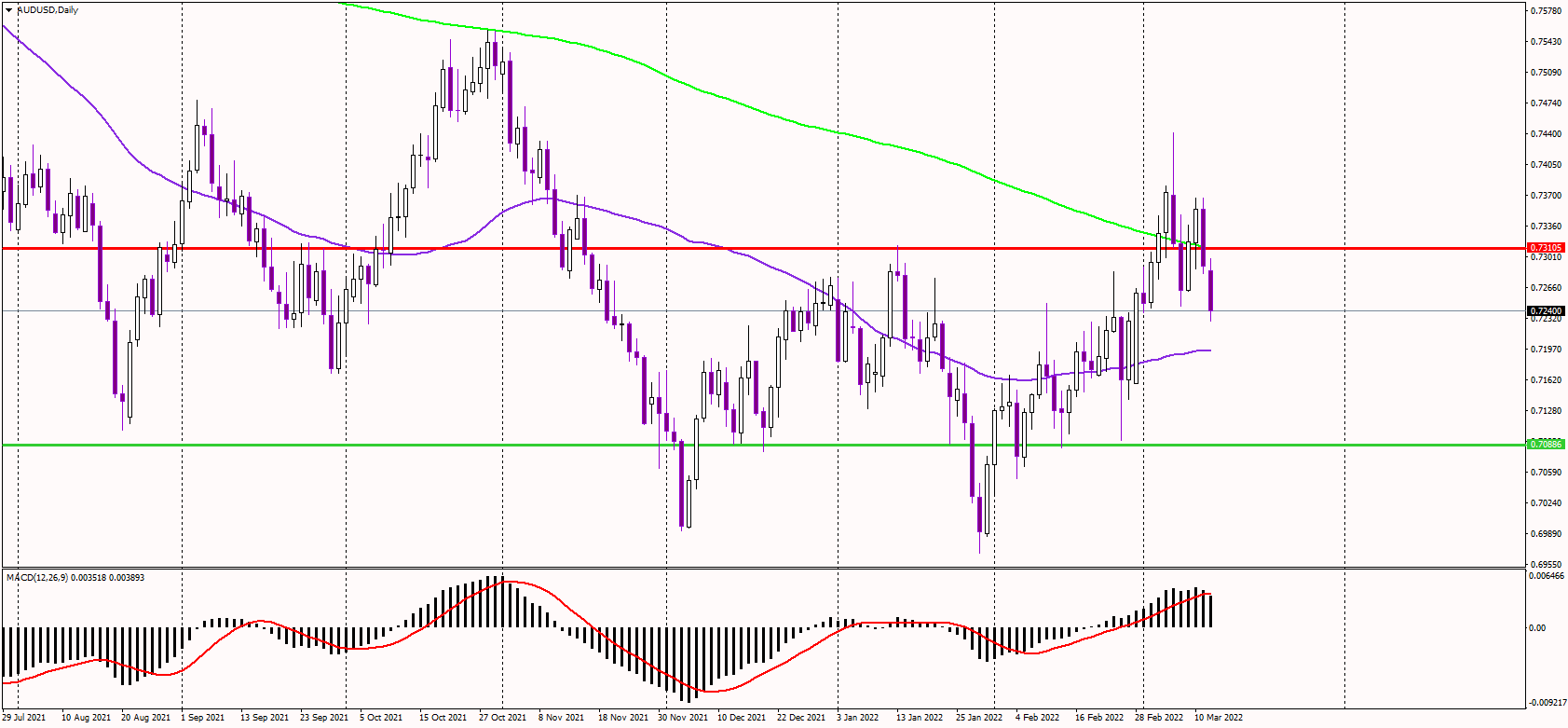Click the MACD(12,26,9) indicator label
Viewport: 1568px width, 728px height.
coord(75,578)
